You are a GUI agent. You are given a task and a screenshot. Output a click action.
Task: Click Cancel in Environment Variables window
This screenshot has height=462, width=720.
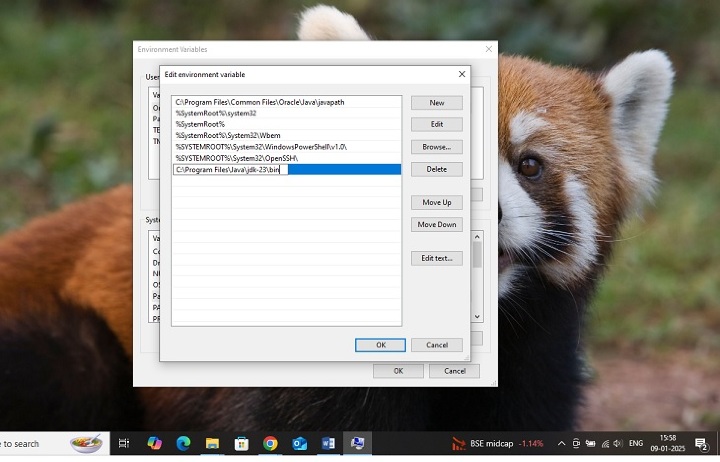[455, 371]
